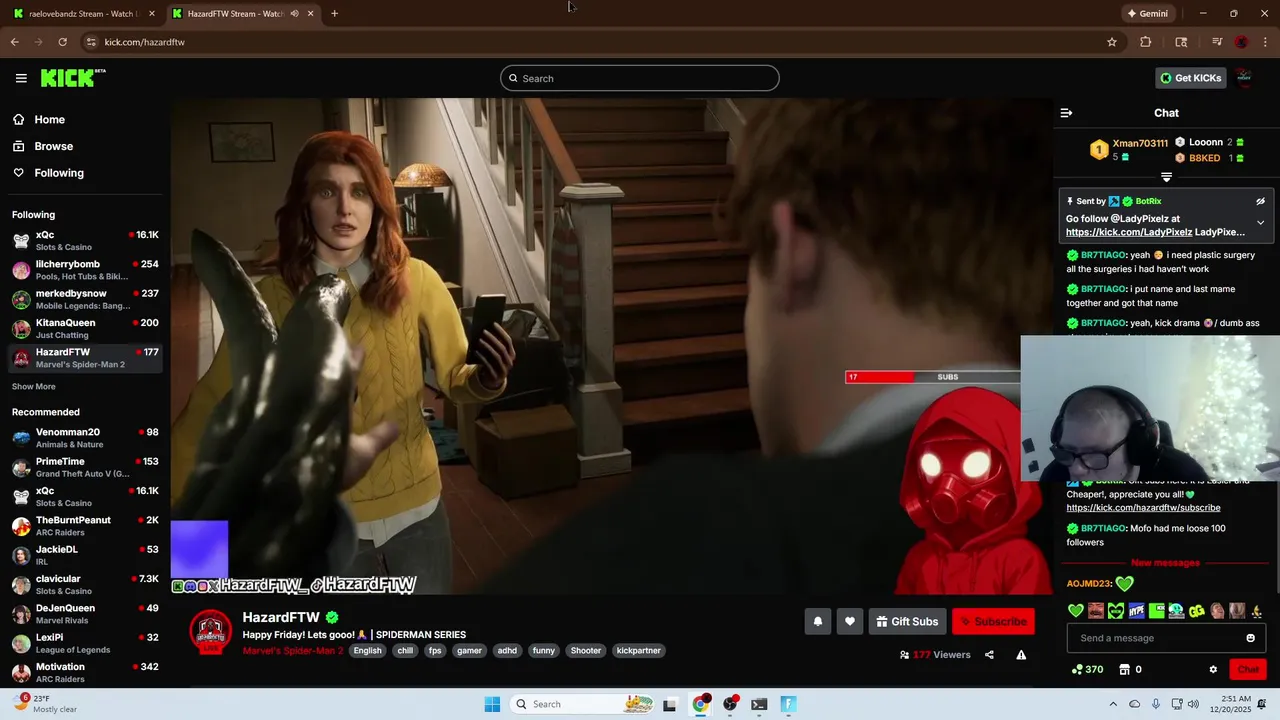Hide the pinned BotRix message

click(1260, 201)
